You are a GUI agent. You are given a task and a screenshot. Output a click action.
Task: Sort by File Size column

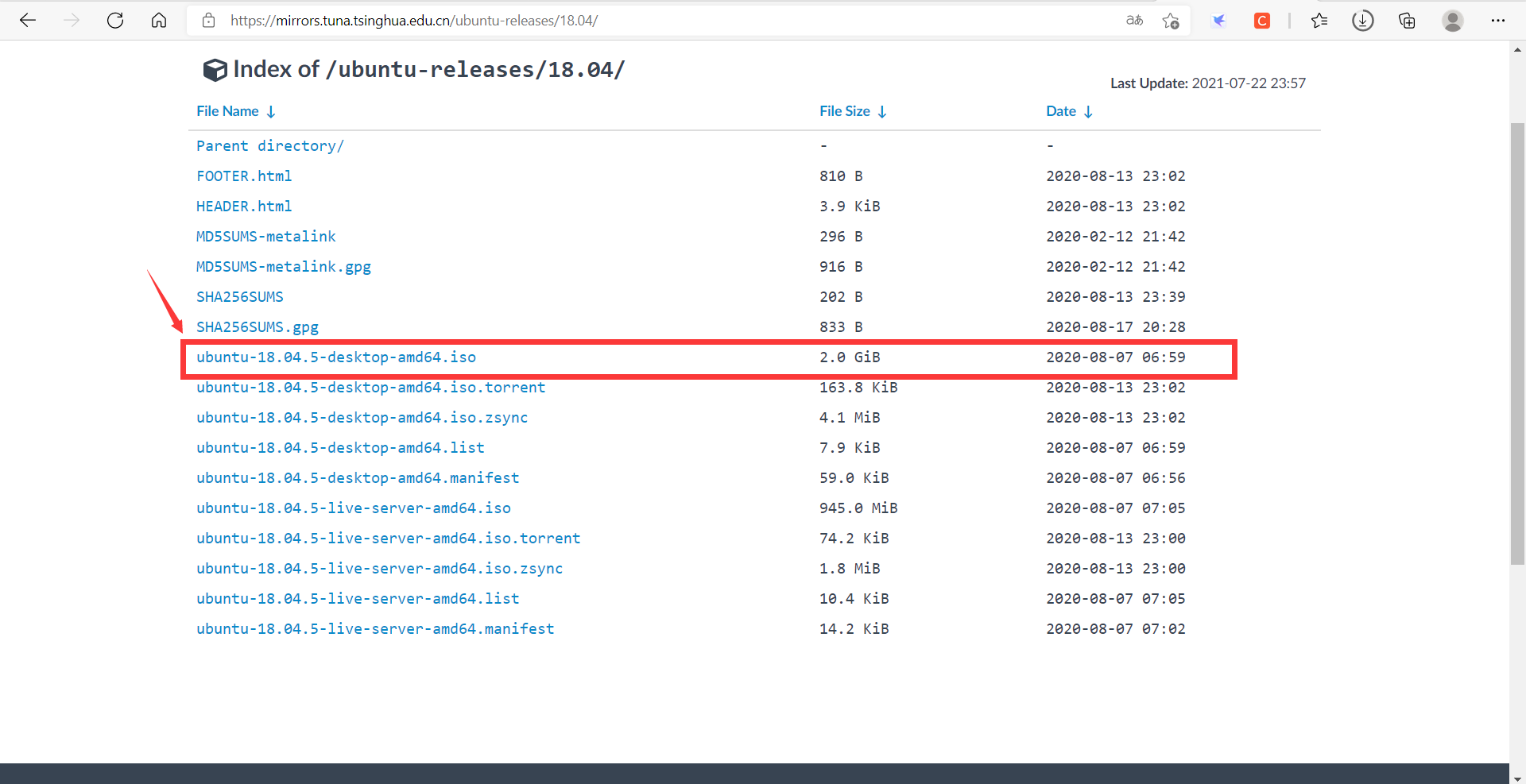pyautogui.click(x=853, y=111)
